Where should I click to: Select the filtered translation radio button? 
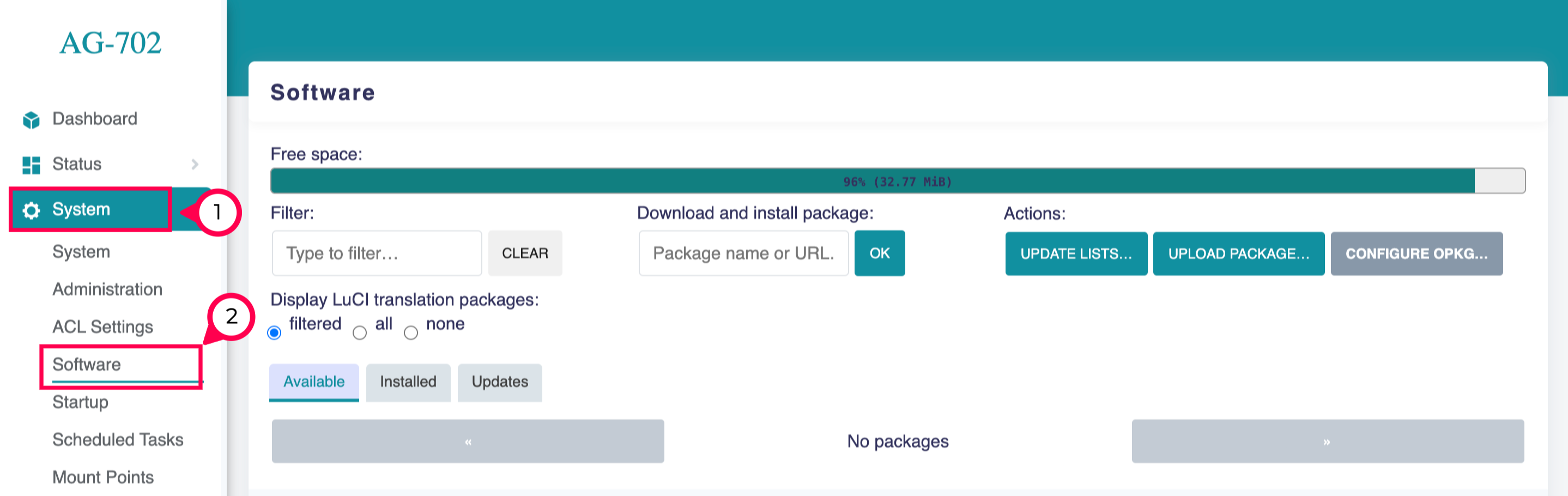[275, 333]
